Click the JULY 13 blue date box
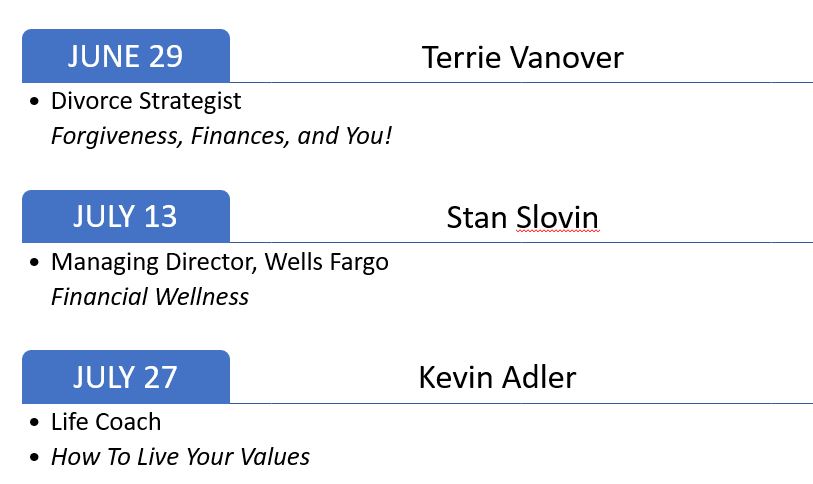Image resolution: width=813 pixels, height=484 pixels. tap(125, 216)
